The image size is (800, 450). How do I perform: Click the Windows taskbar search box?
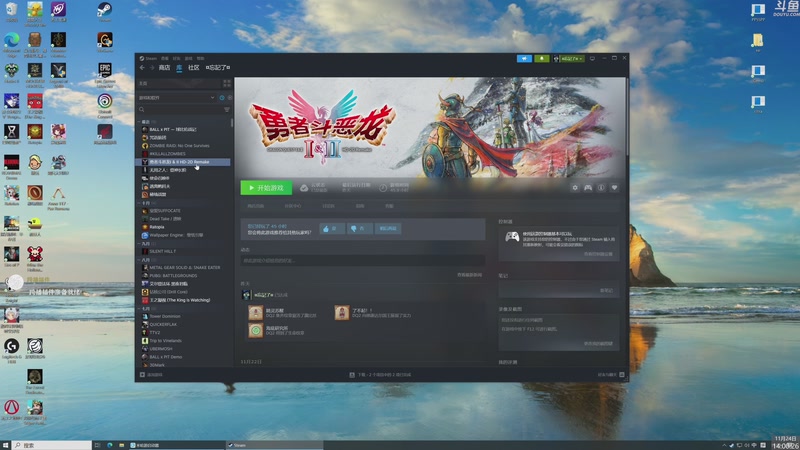(52, 445)
